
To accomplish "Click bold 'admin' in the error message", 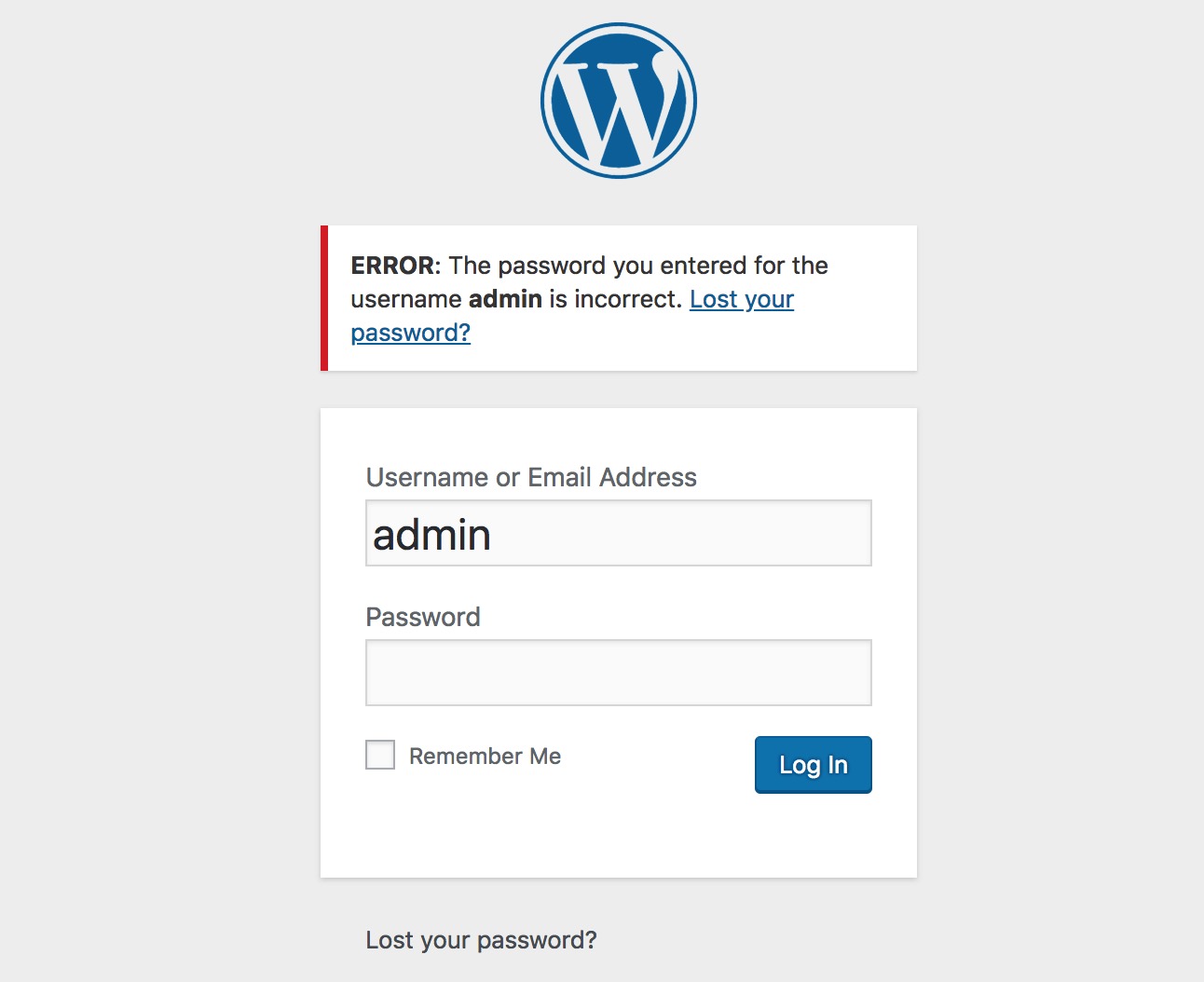I will tap(505, 299).
